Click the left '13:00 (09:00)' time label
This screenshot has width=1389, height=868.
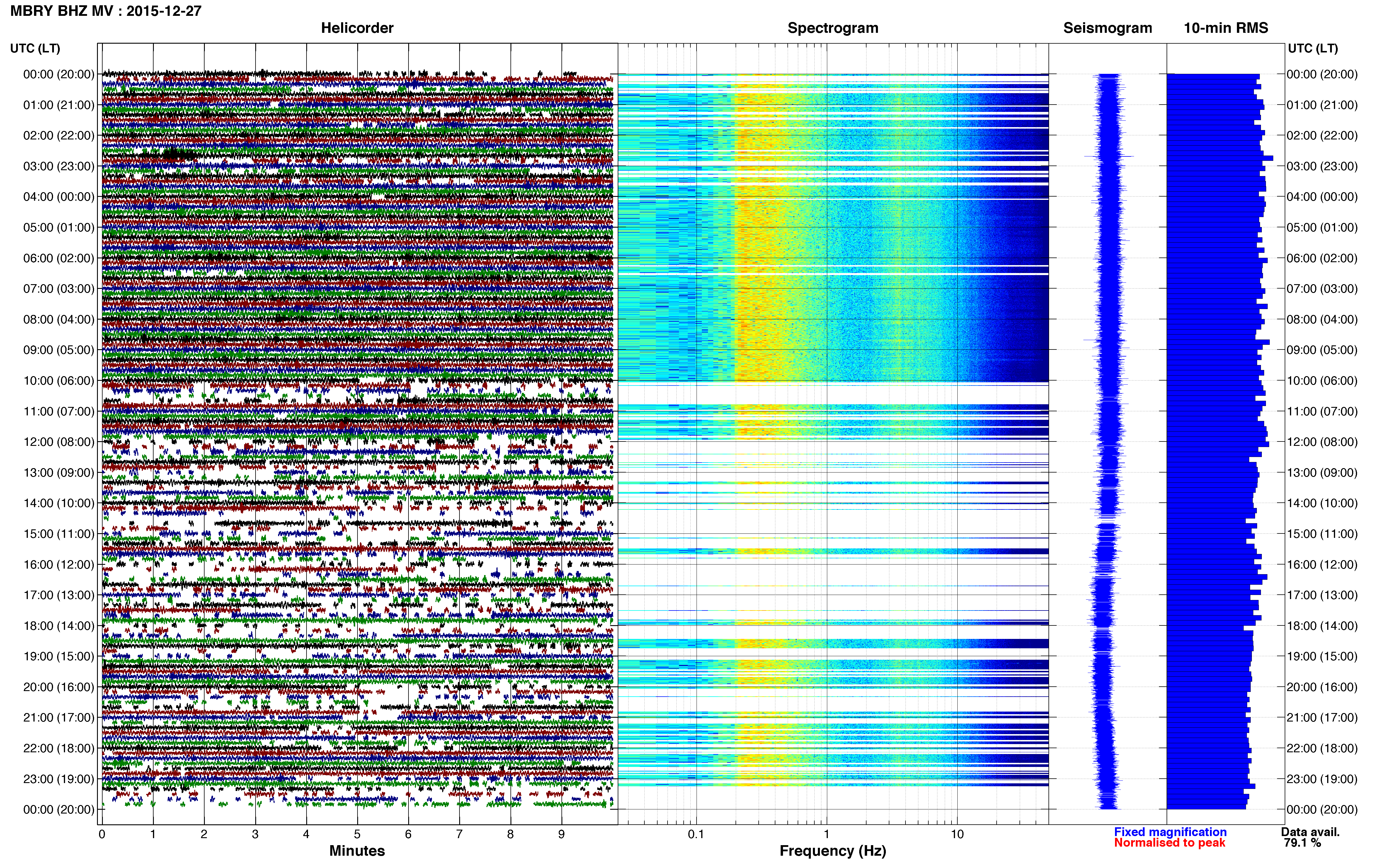tap(59, 473)
